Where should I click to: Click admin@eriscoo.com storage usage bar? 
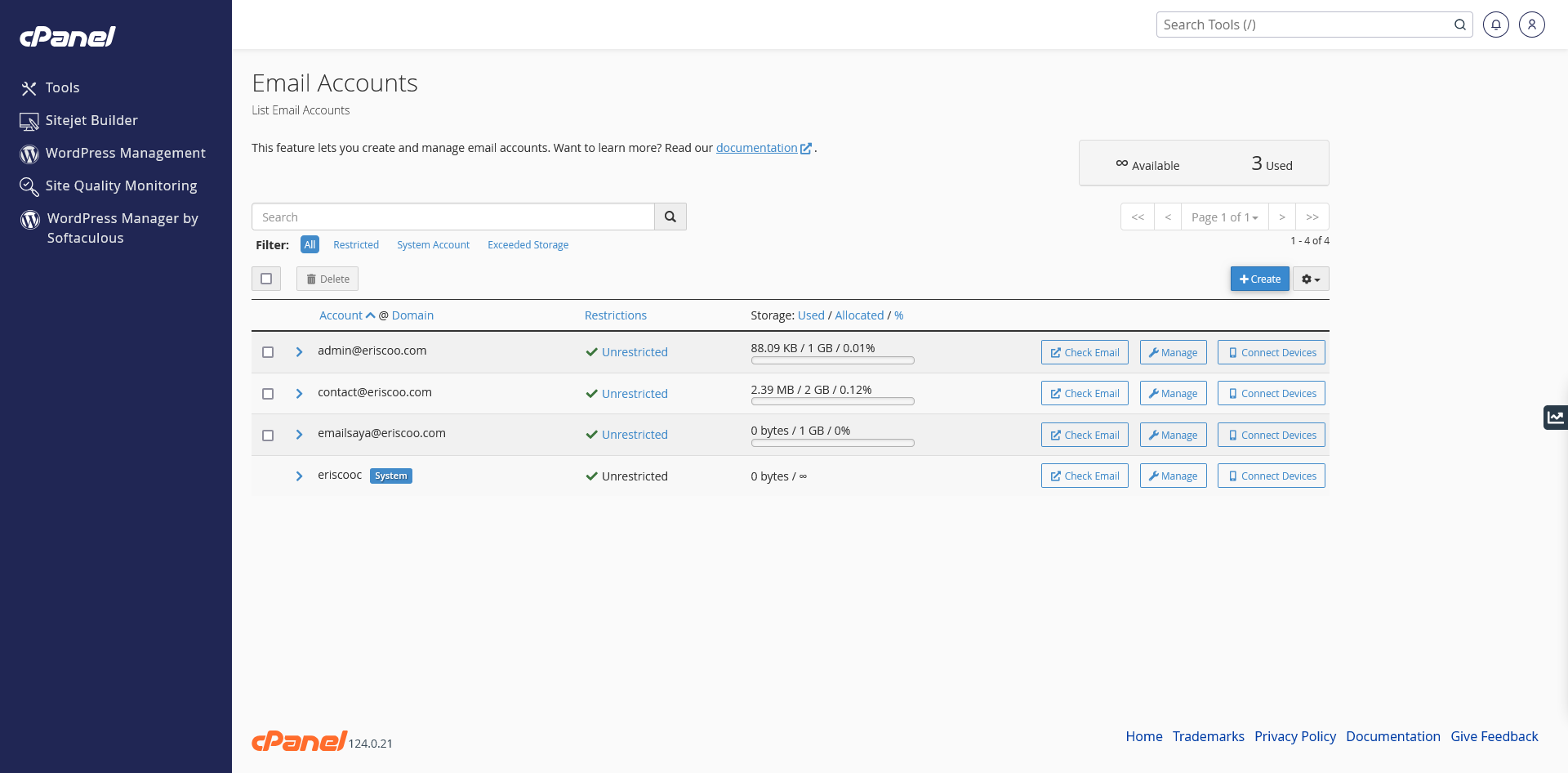point(832,360)
